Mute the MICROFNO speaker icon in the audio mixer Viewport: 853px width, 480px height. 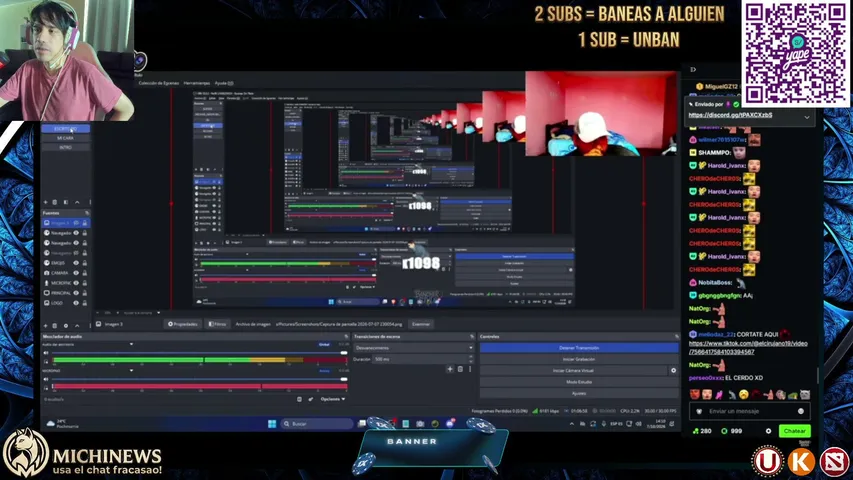[x=46, y=379]
